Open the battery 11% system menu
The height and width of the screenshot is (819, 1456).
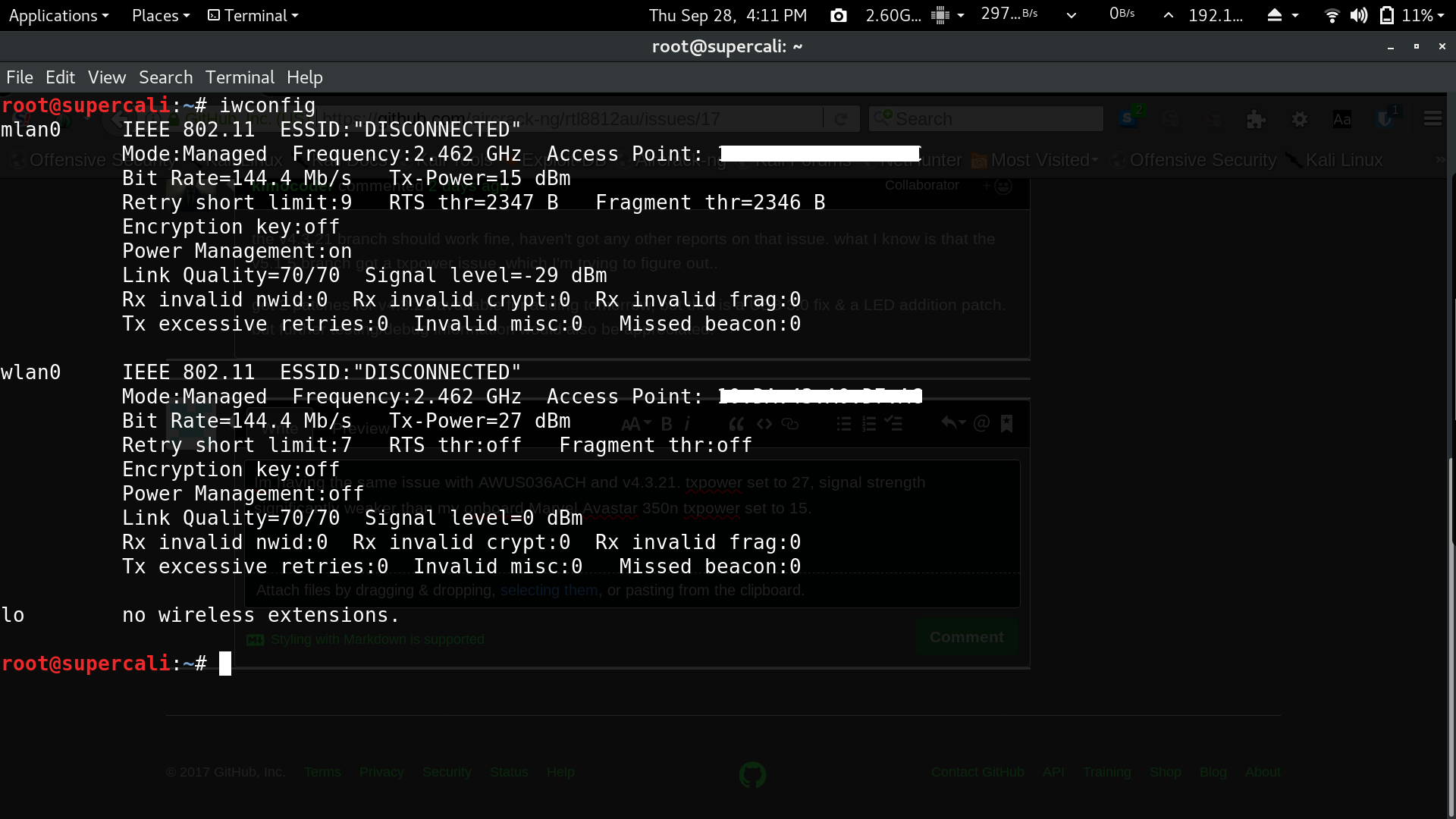[x=1412, y=15]
